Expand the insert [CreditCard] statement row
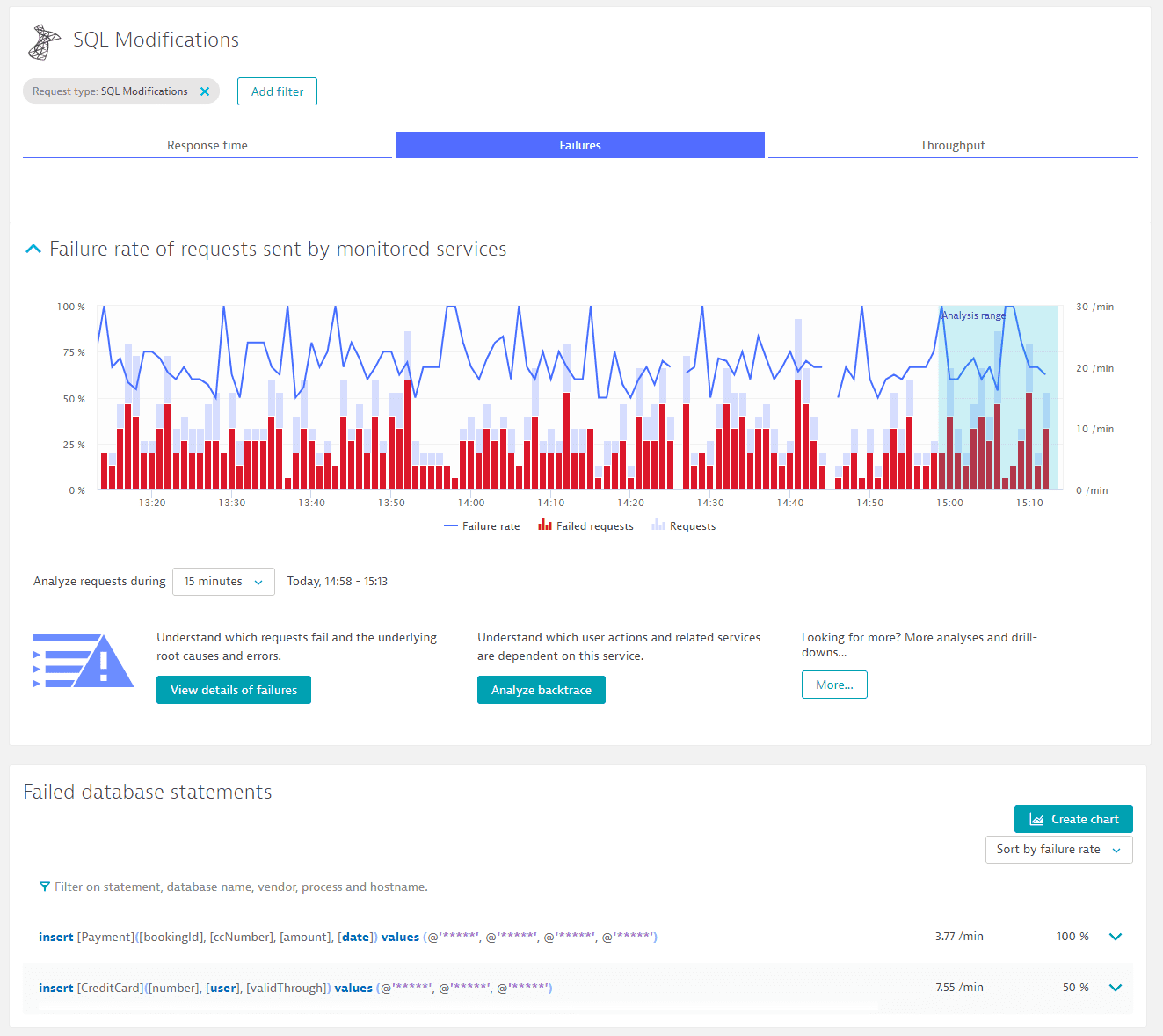Image resolution: width=1163 pixels, height=1036 pixels. tap(1116, 988)
